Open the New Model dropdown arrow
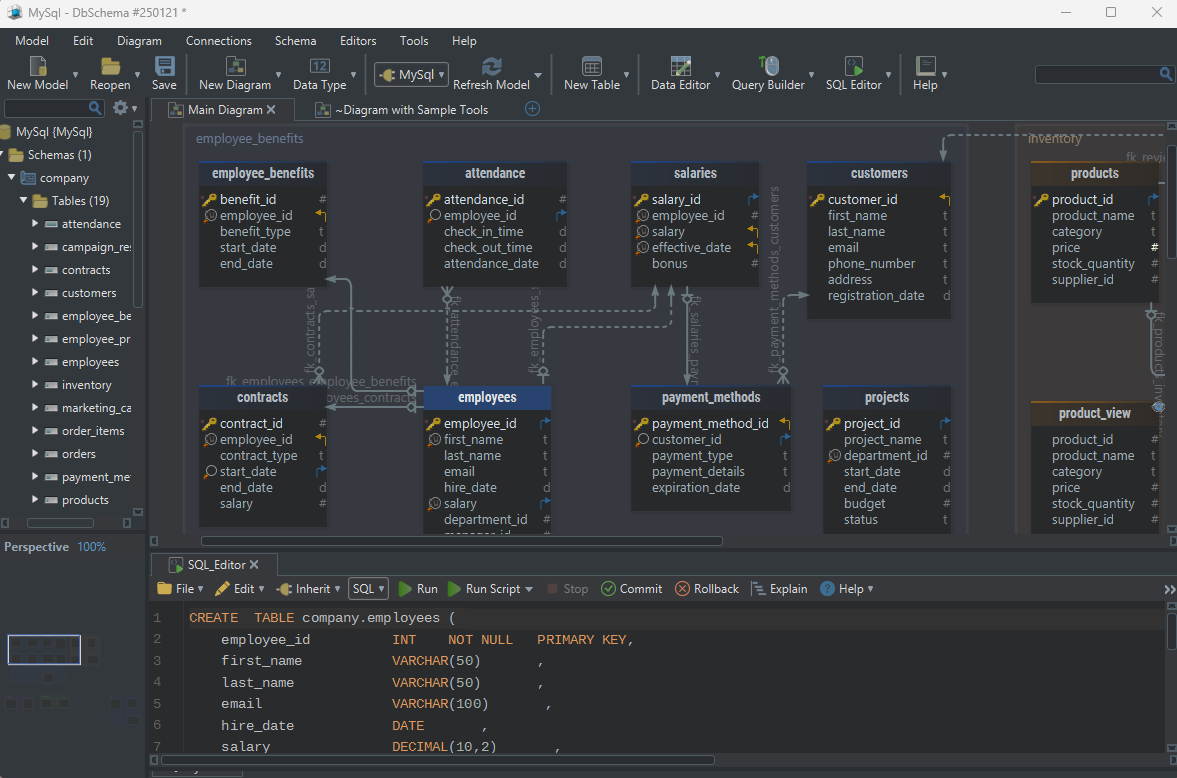1177x778 pixels. click(74, 75)
